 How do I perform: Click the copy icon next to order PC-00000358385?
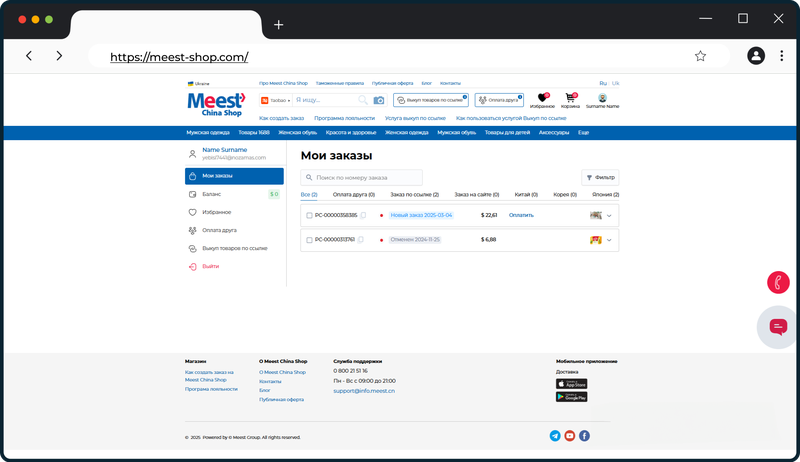[363, 215]
